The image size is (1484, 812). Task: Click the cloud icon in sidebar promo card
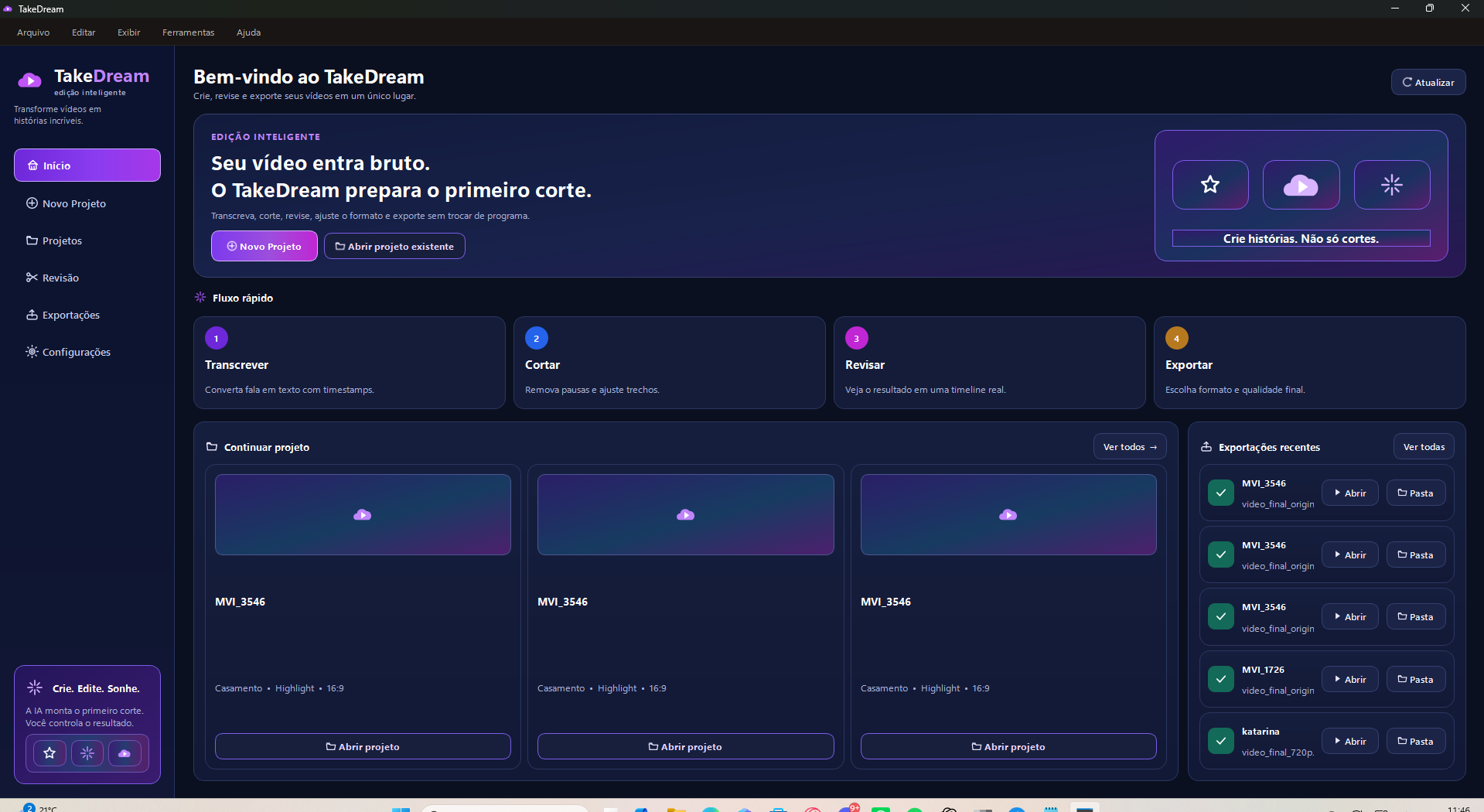(x=125, y=753)
